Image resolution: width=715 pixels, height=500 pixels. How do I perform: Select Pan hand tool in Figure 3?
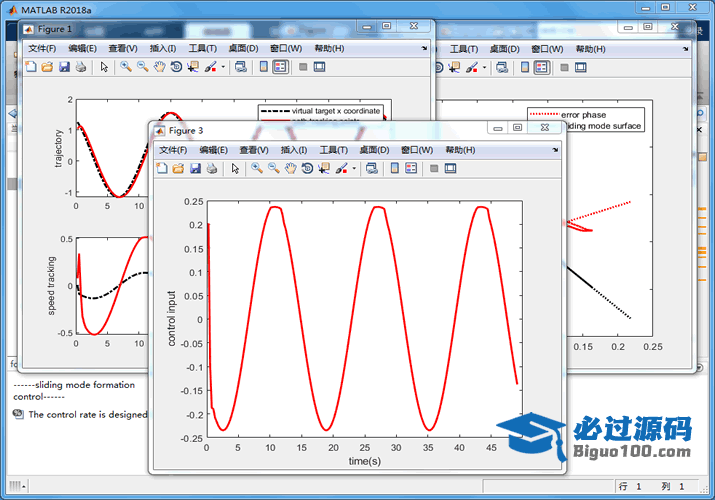[290, 169]
